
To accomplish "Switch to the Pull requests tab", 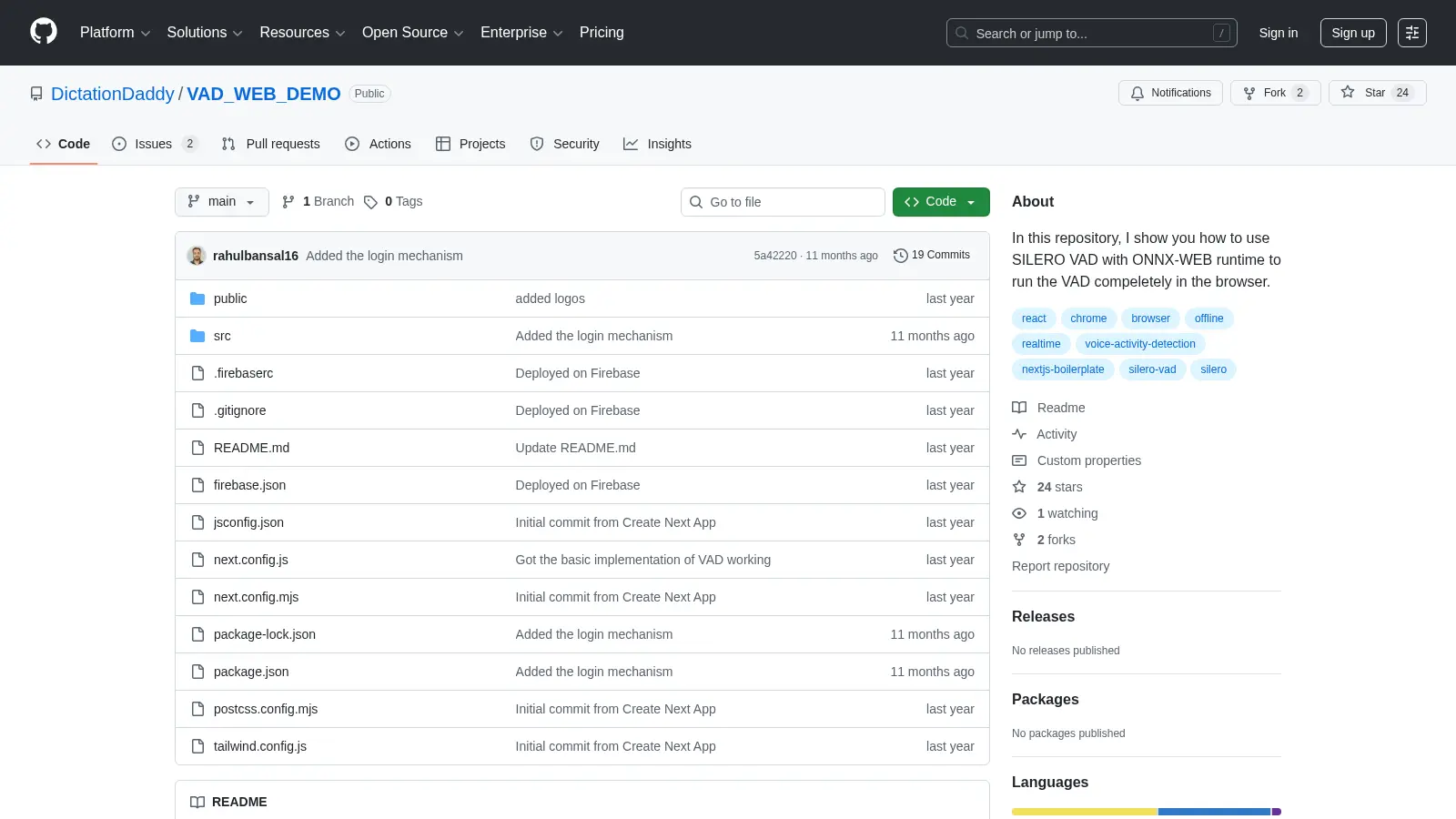I will click(271, 144).
